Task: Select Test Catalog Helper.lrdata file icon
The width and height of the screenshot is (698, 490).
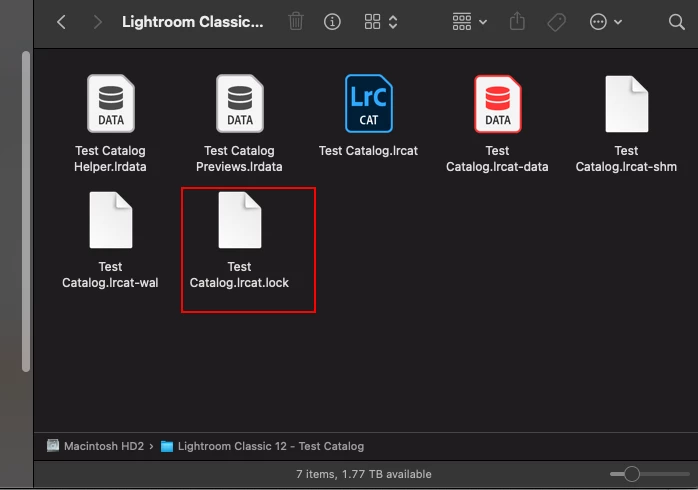Action: (111, 104)
